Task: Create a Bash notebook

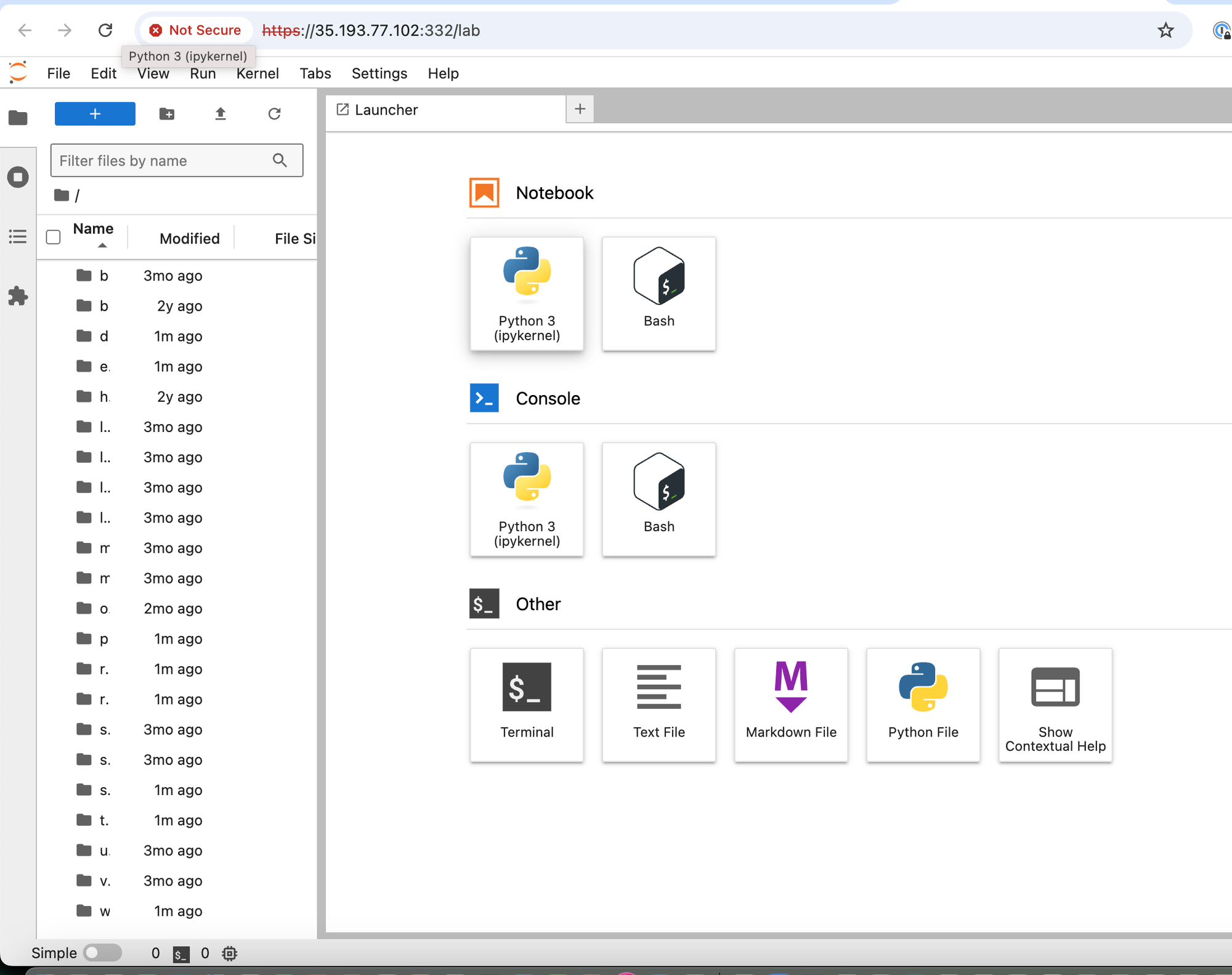Action: (659, 293)
